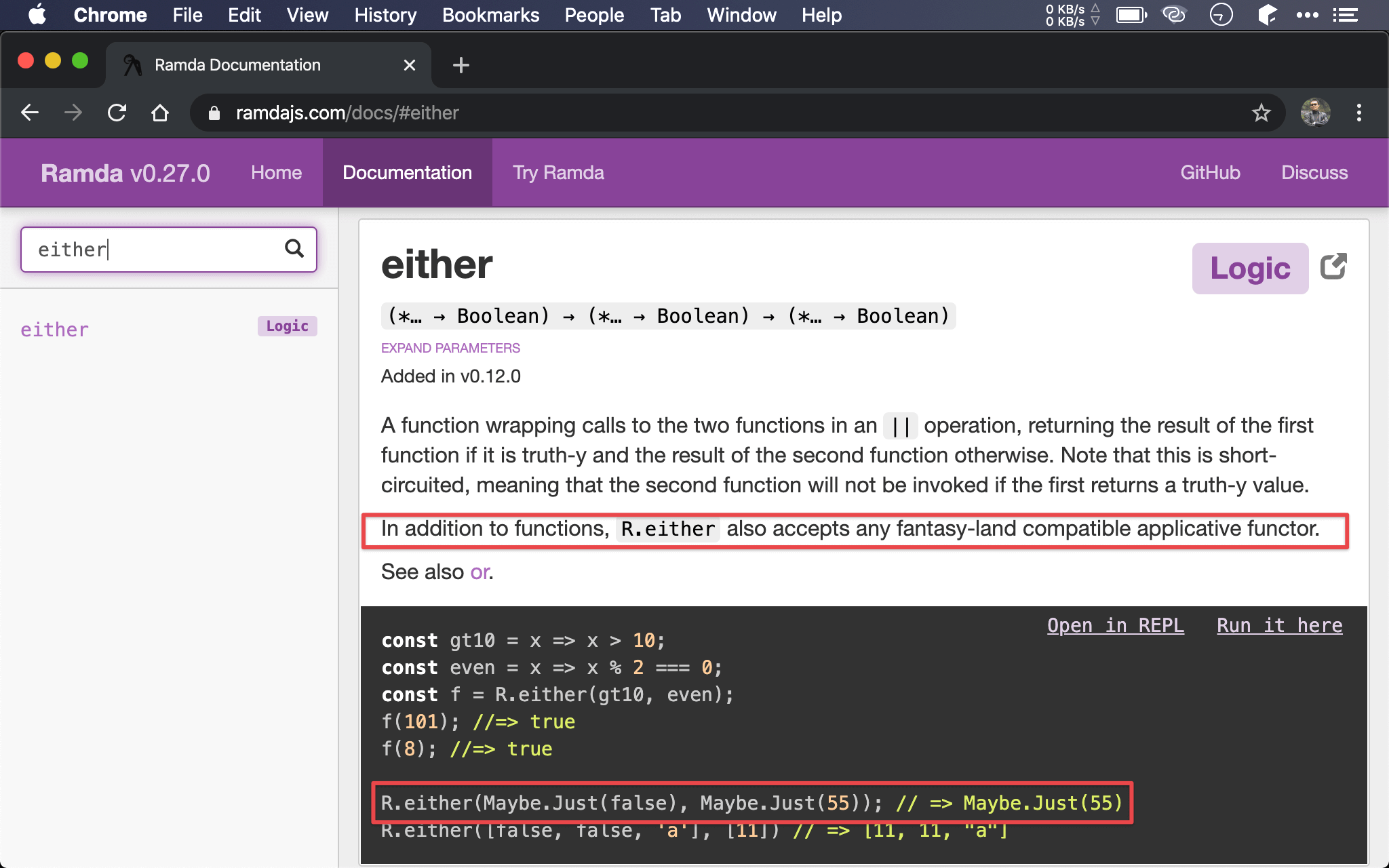This screenshot has width=1389, height=868.
Task: Click Run it here link
Action: coord(1279,625)
